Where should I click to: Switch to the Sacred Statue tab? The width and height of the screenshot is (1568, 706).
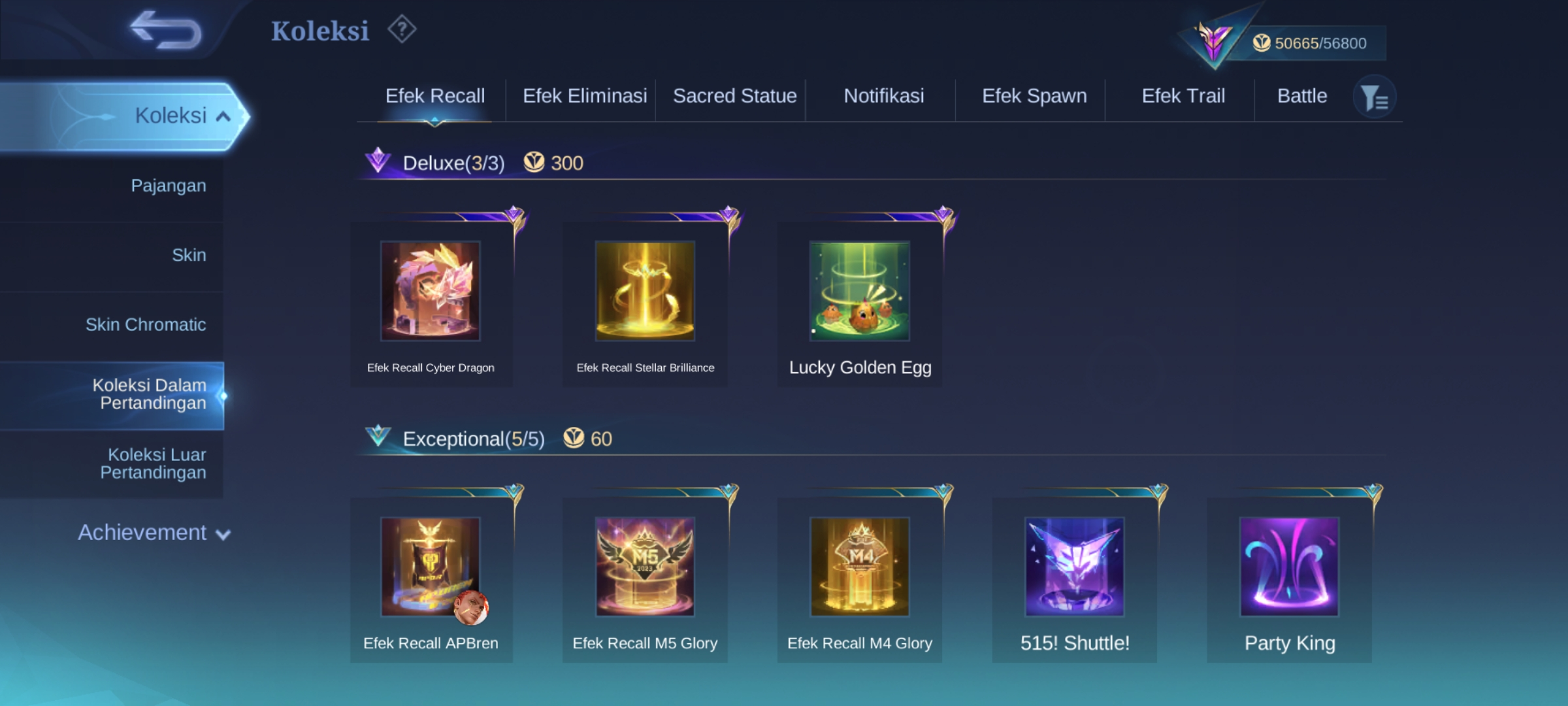735,96
